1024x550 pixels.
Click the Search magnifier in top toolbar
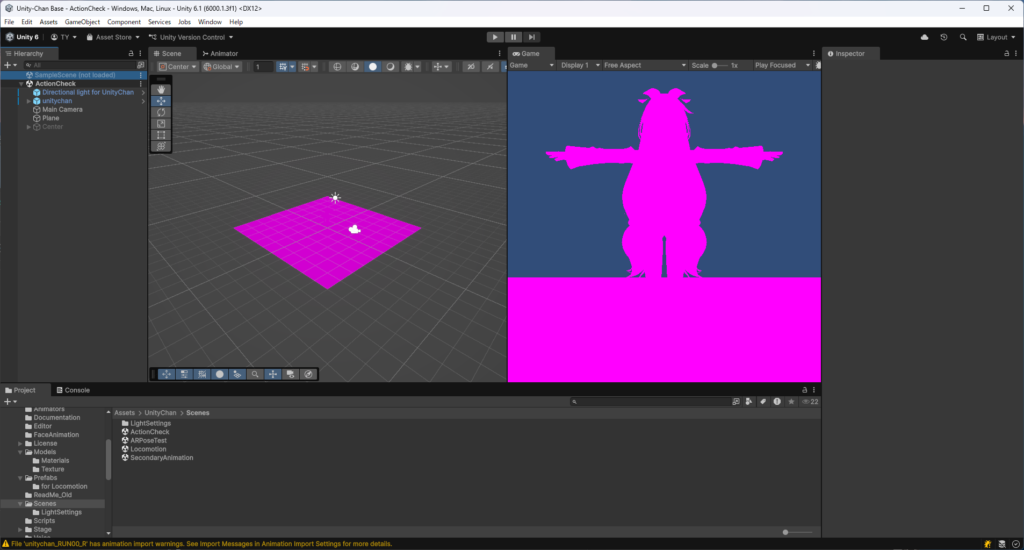[963, 37]
